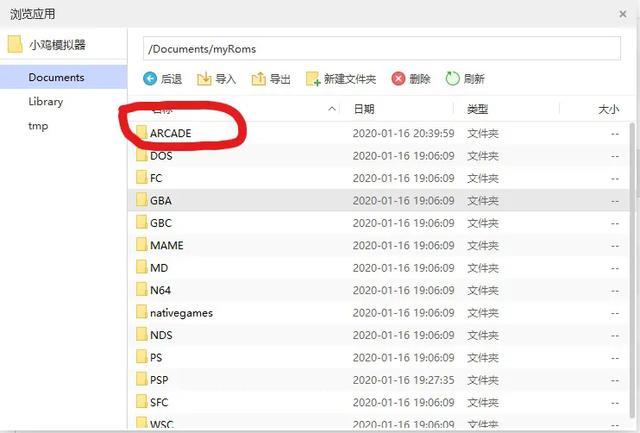
Task: Click the 导入 button label
Action: click(226, 79)
